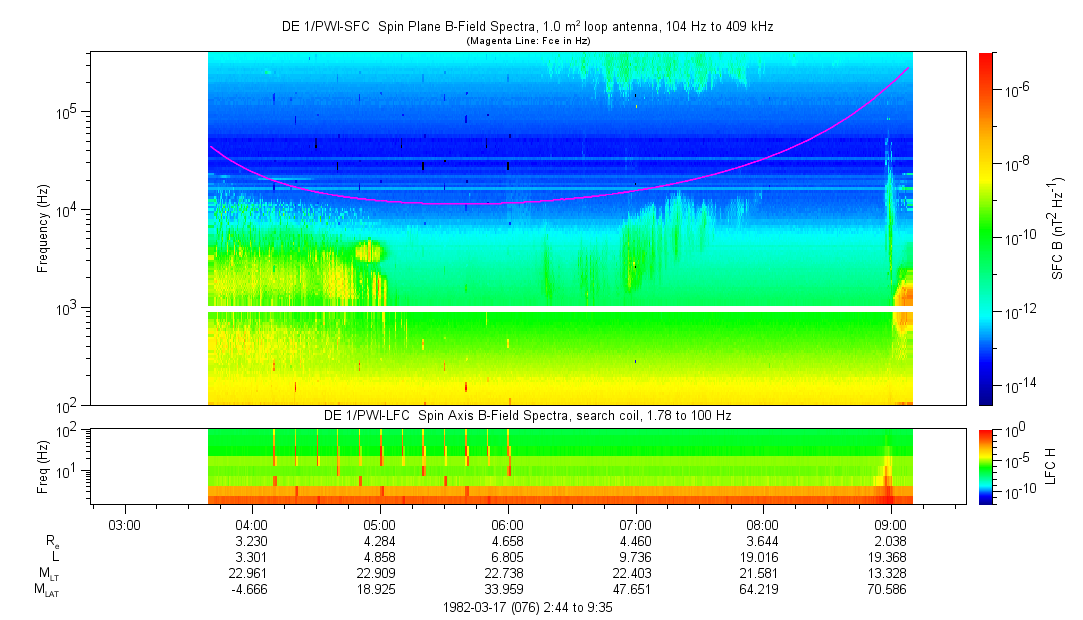
Task: Click the white gap band between the spectra
Action: [x=560, y=309]
